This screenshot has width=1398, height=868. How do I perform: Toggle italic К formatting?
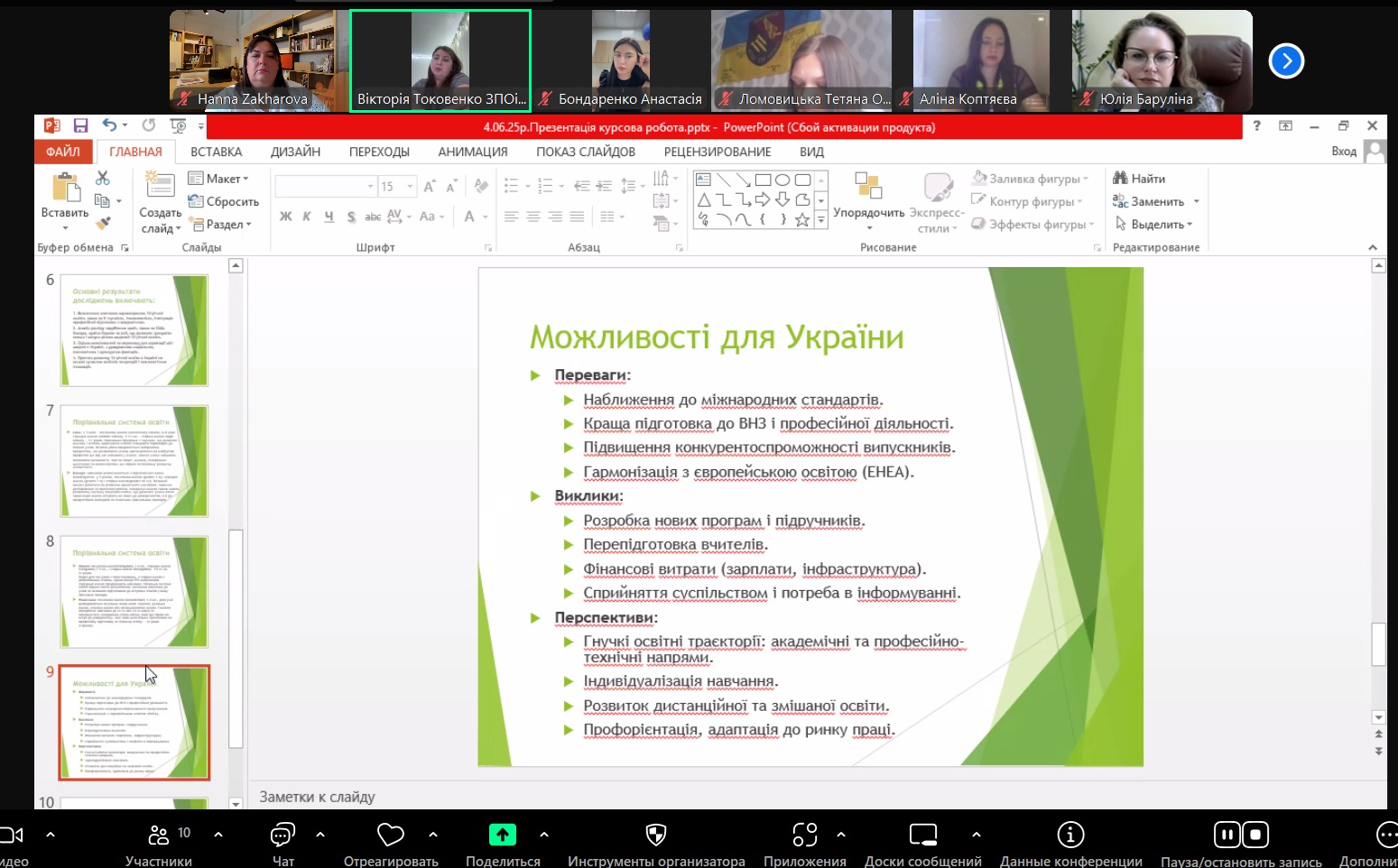pos(307,217)
